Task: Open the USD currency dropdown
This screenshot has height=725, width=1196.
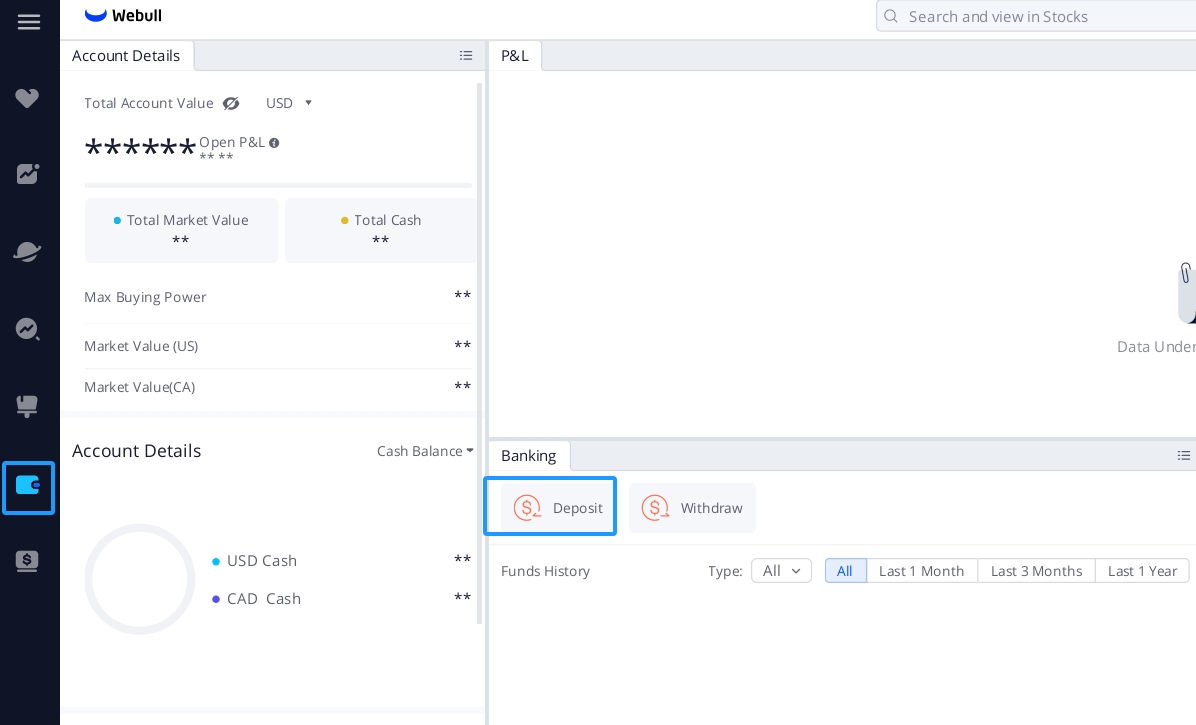Action: 288,103
